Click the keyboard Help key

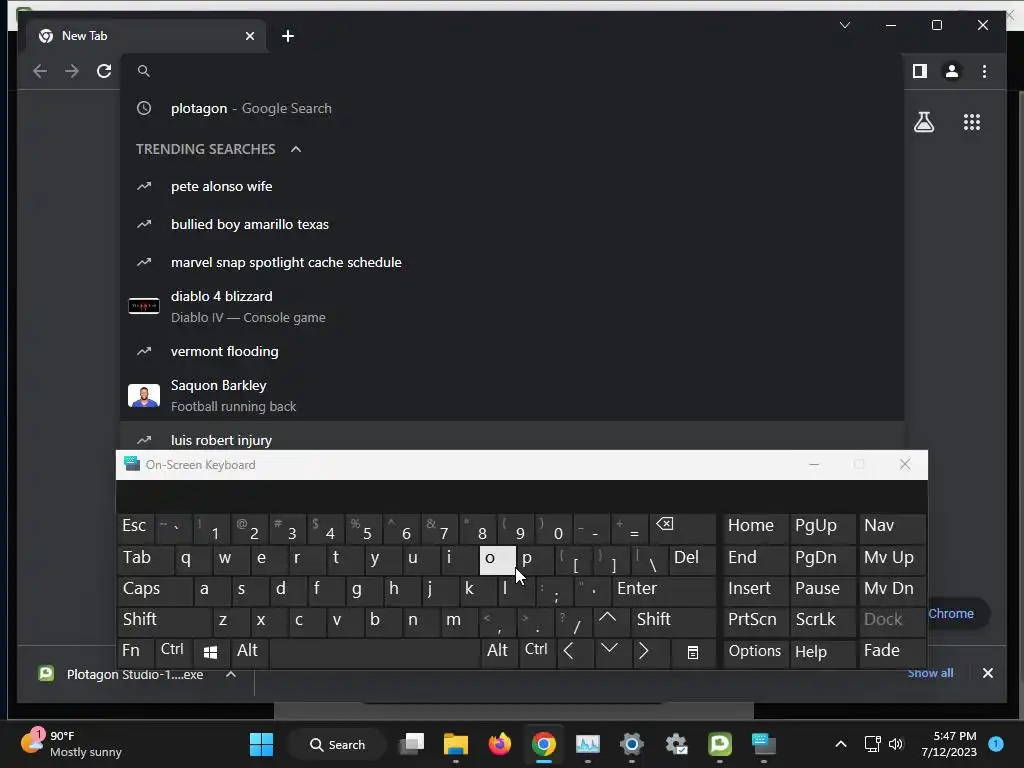tap(822, 652)
